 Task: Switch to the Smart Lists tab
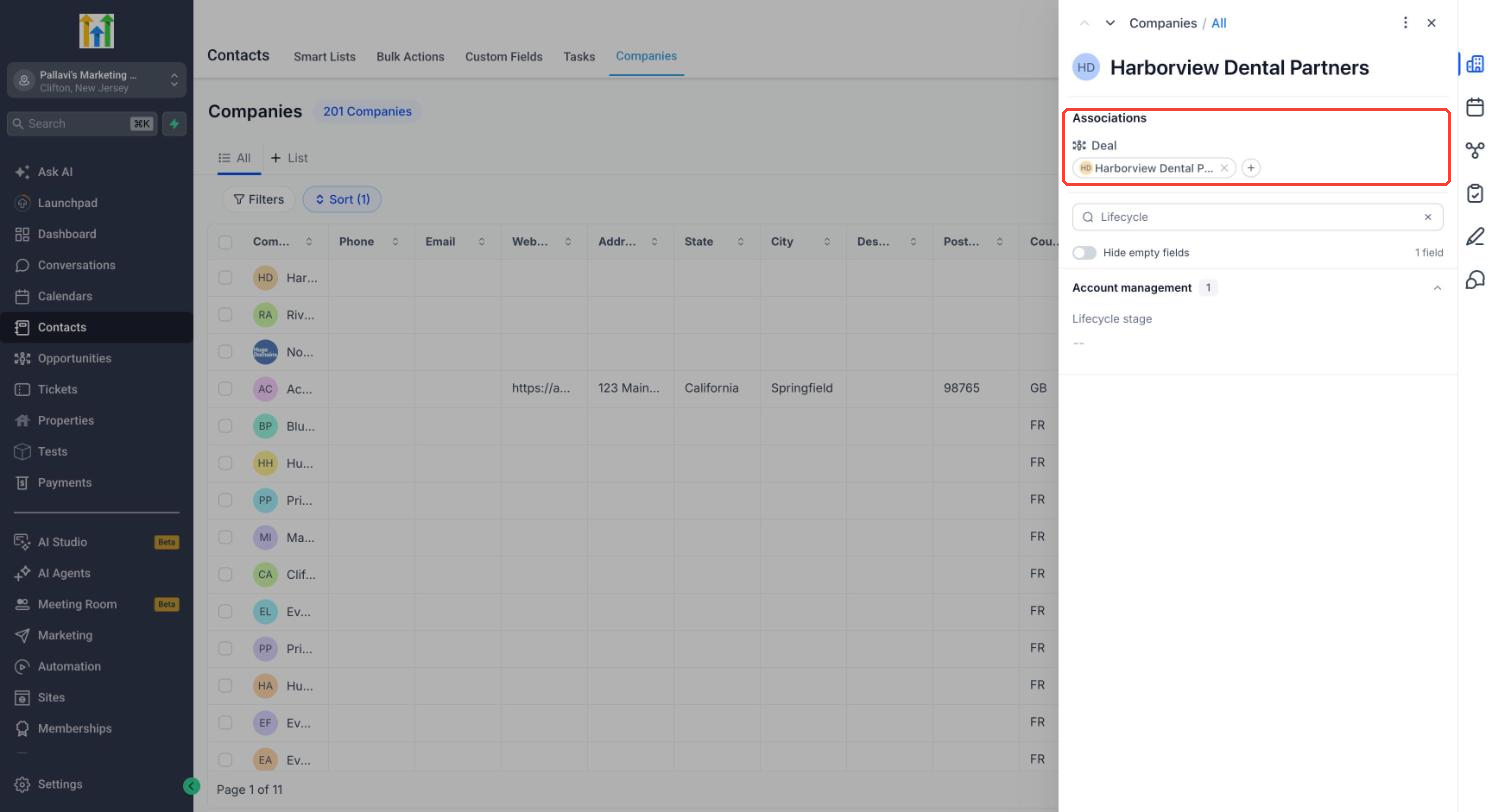coord(324,56)
